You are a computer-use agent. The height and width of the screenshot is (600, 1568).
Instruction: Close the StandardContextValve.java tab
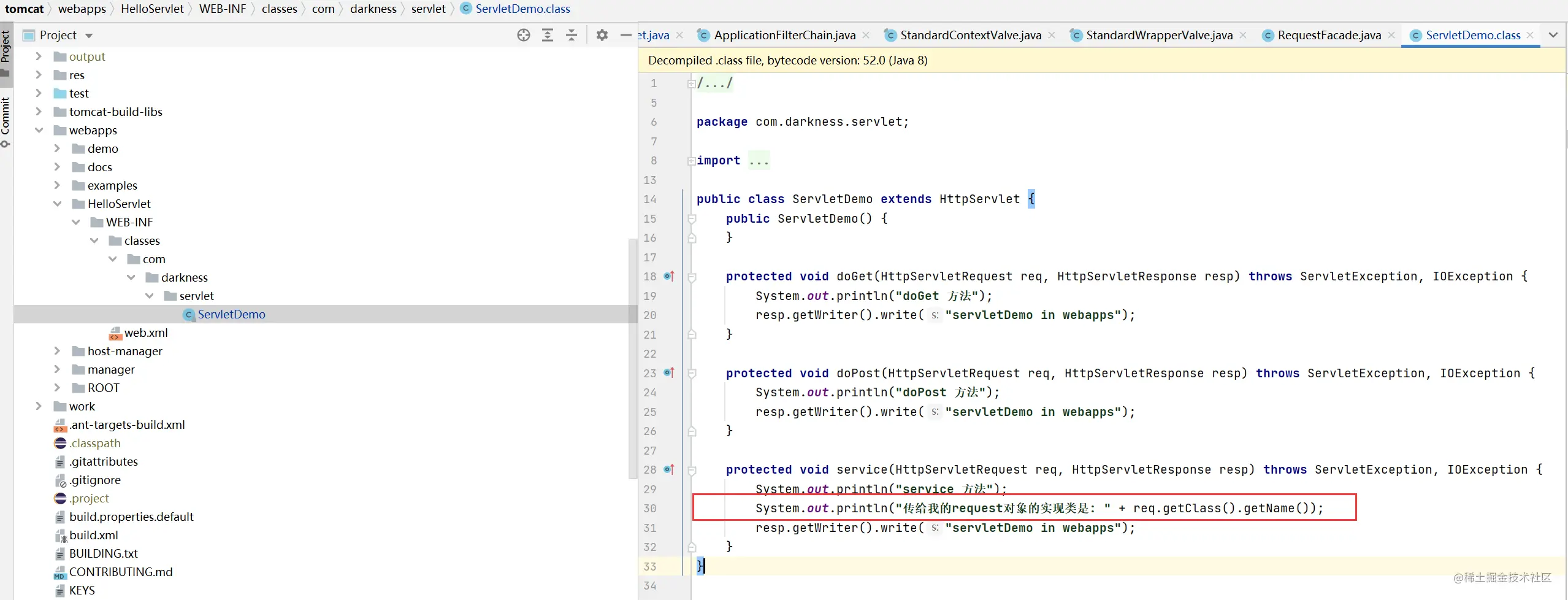1052,35
